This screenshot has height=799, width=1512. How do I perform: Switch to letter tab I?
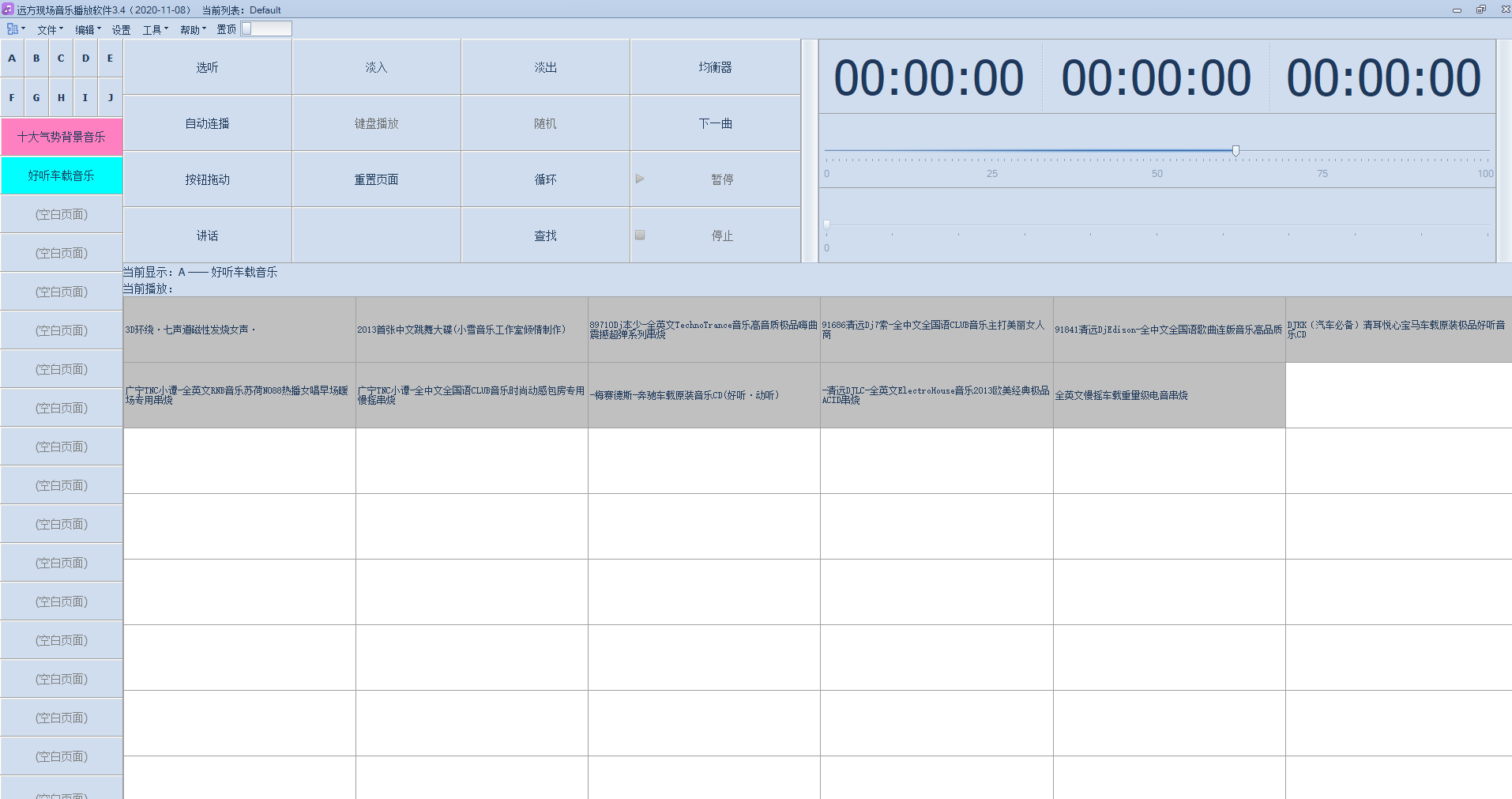point(85,98)
